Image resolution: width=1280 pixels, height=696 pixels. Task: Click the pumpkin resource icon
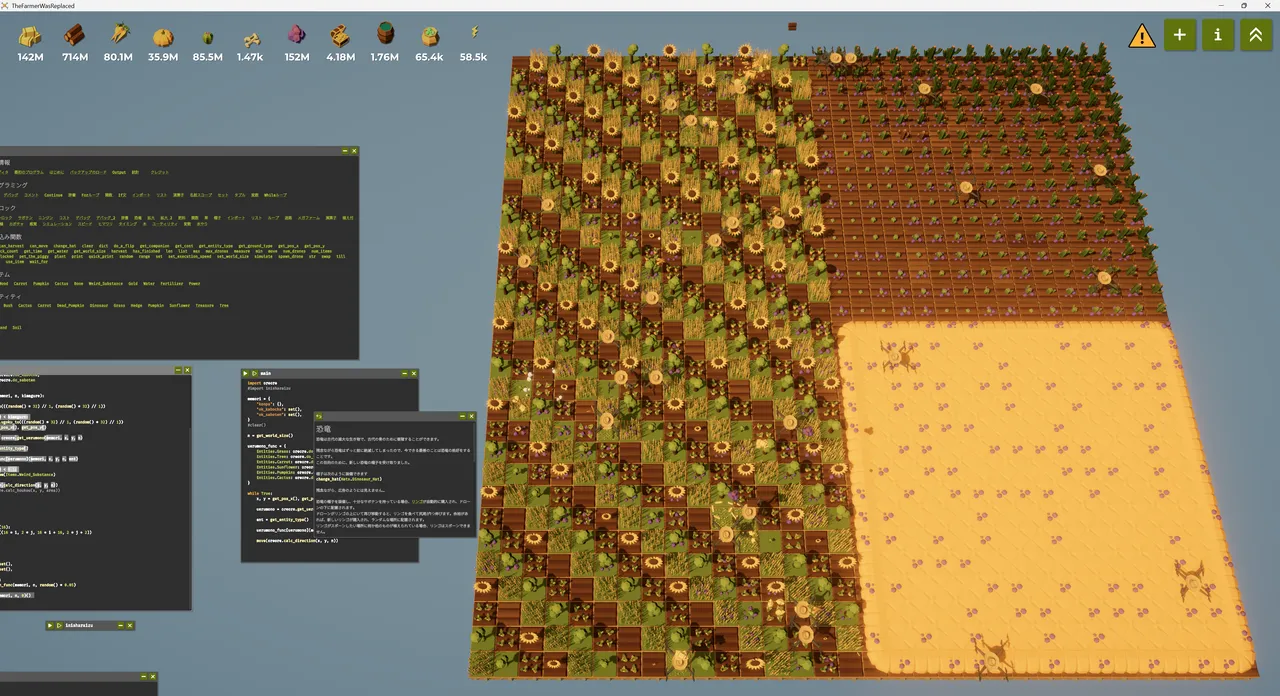coord(163,37)
